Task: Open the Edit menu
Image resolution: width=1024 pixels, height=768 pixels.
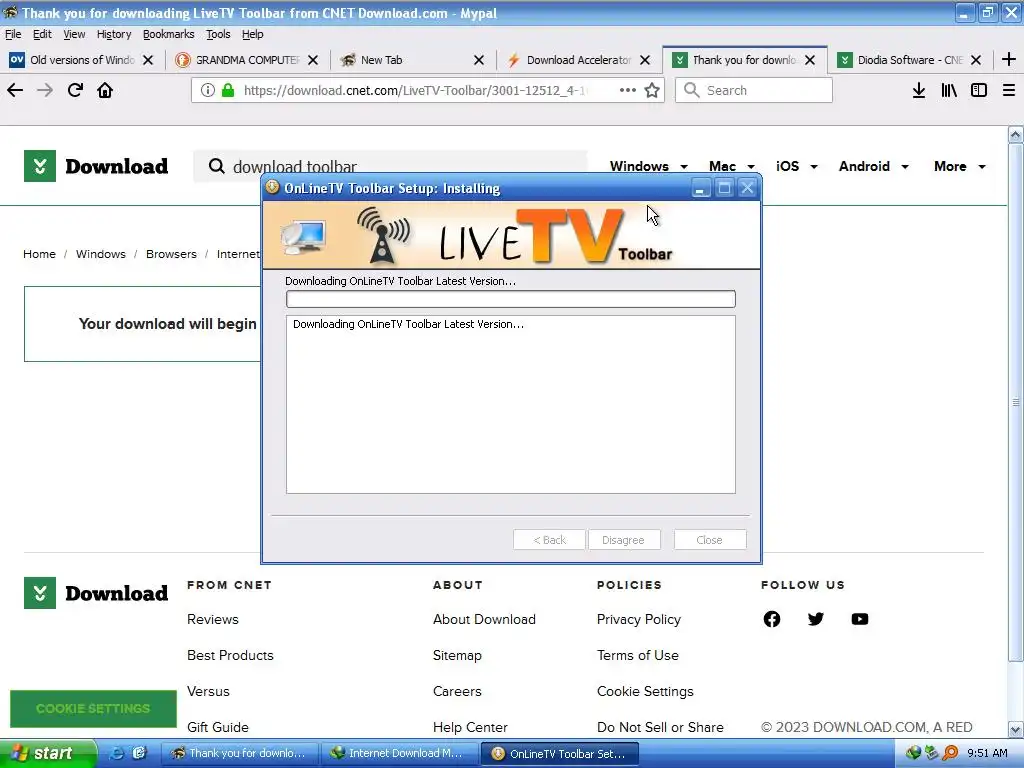Action: coord(42,34)
